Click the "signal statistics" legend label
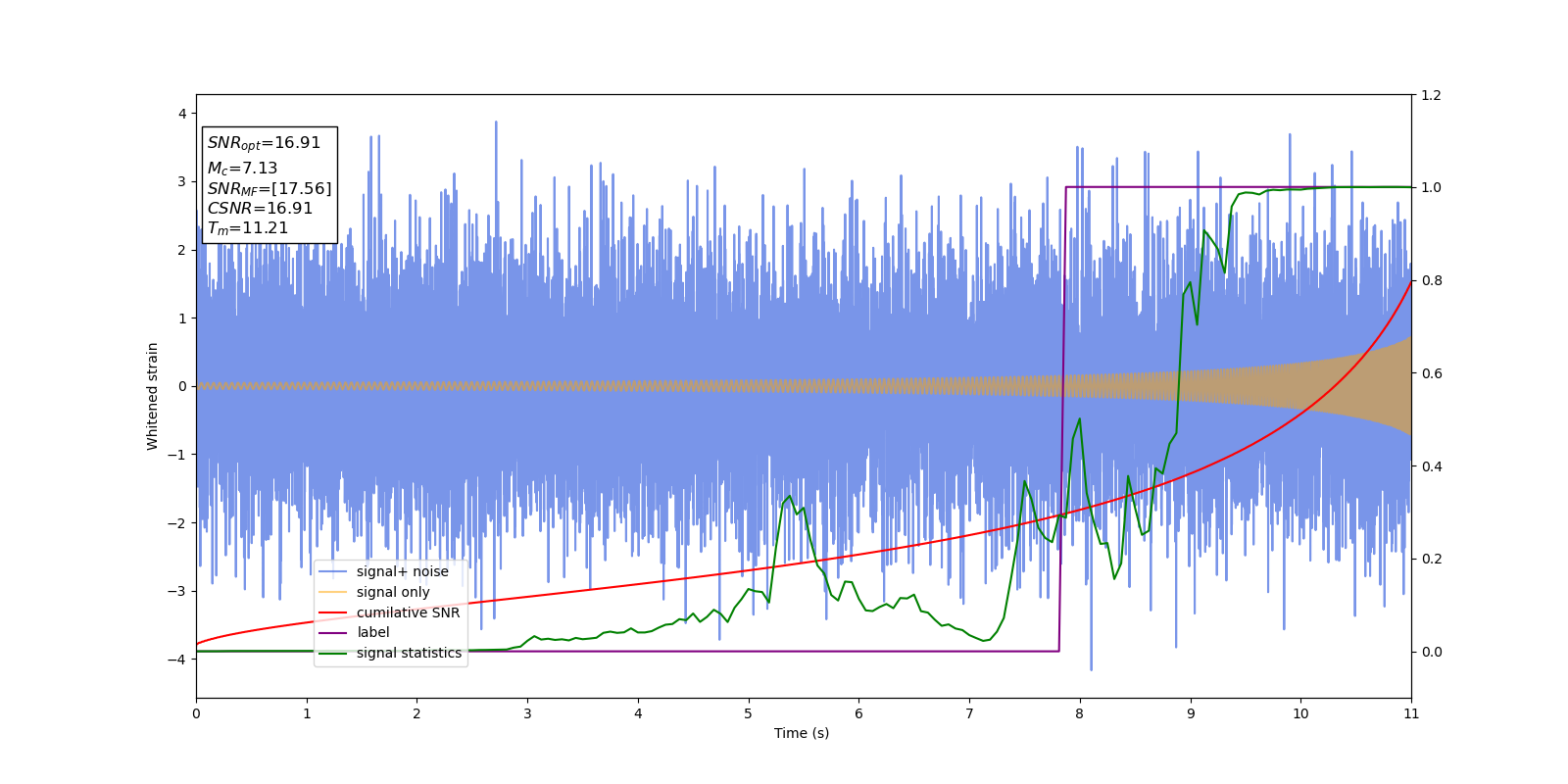 point(409,653)
